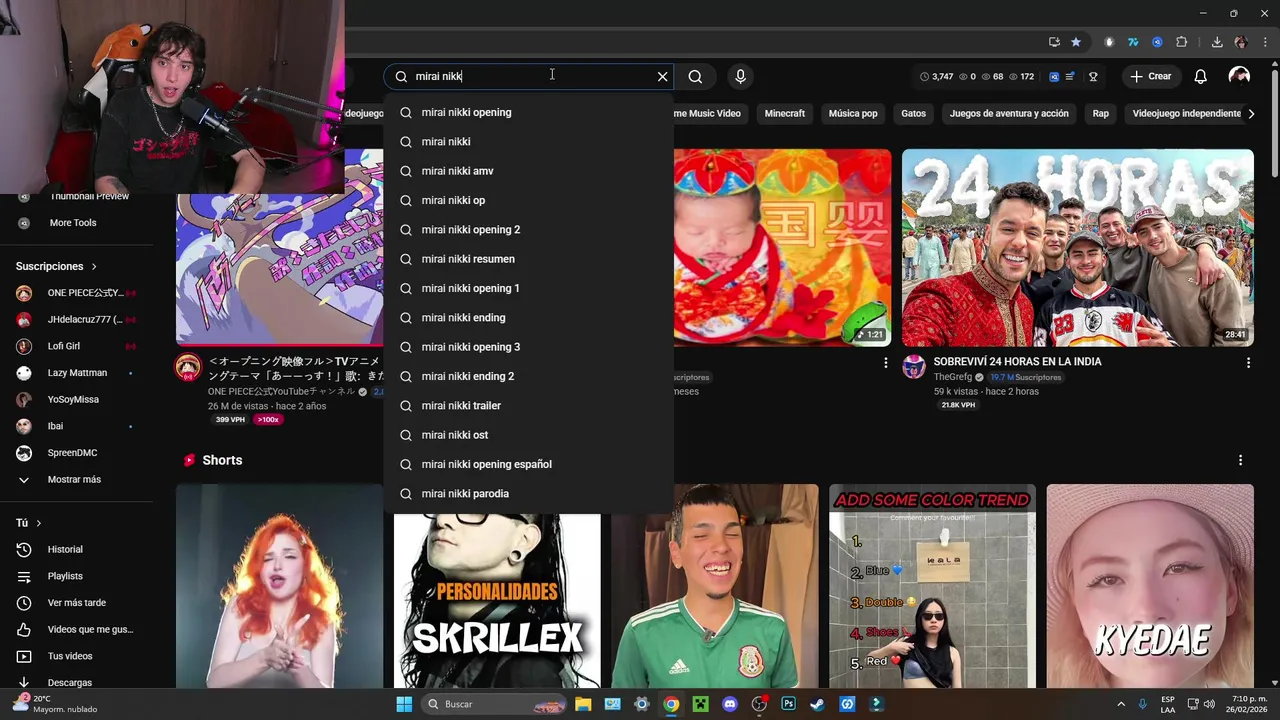Image resolution: width=1280 pixels, height=720 pixels.
Task: Click the blue vidIQ icon in the YouTube stats bar
Action: (1054, 76)
